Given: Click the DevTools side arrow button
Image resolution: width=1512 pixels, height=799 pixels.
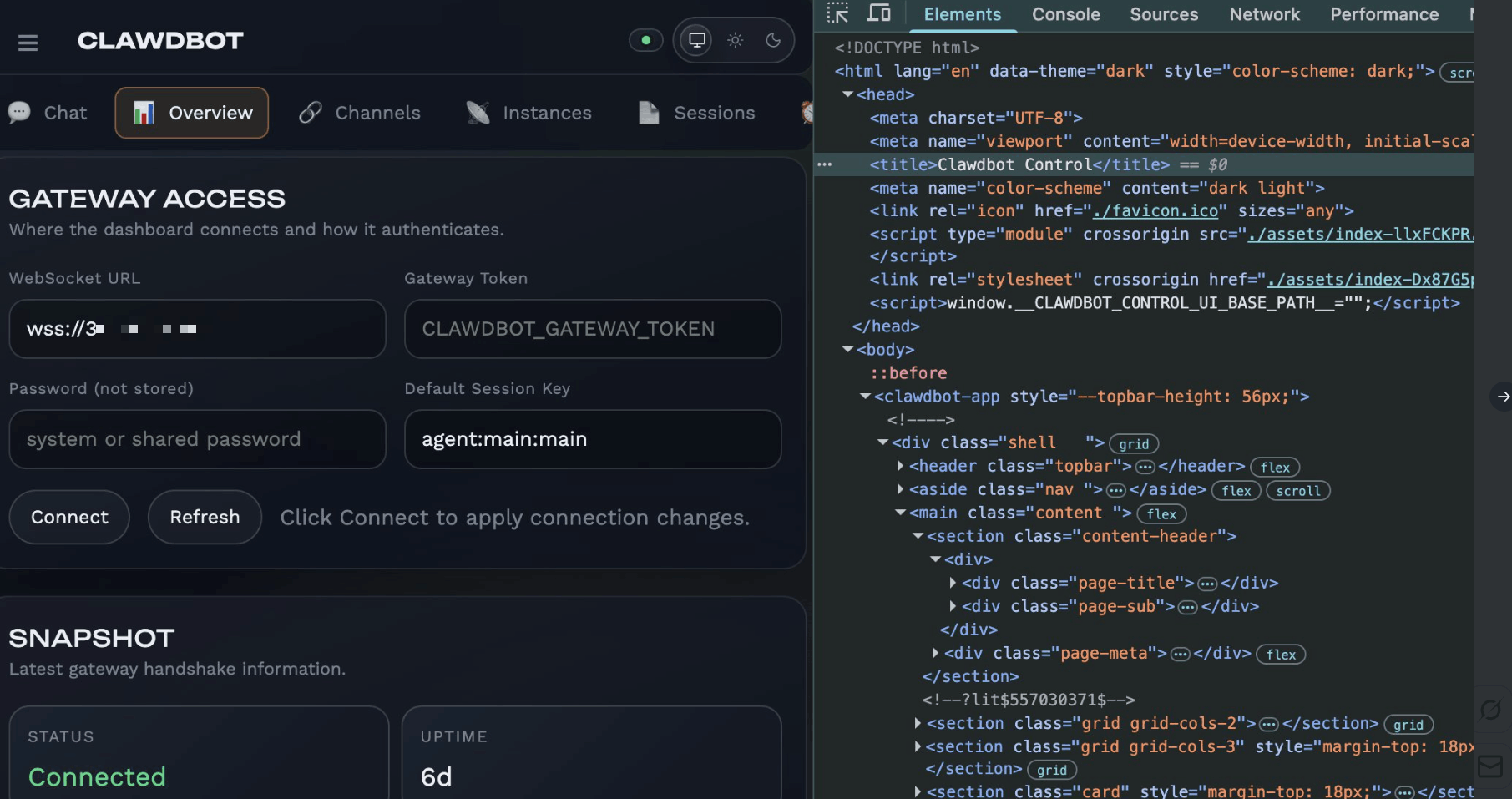Looking at the screenshot, I should tap(1502, 397).
